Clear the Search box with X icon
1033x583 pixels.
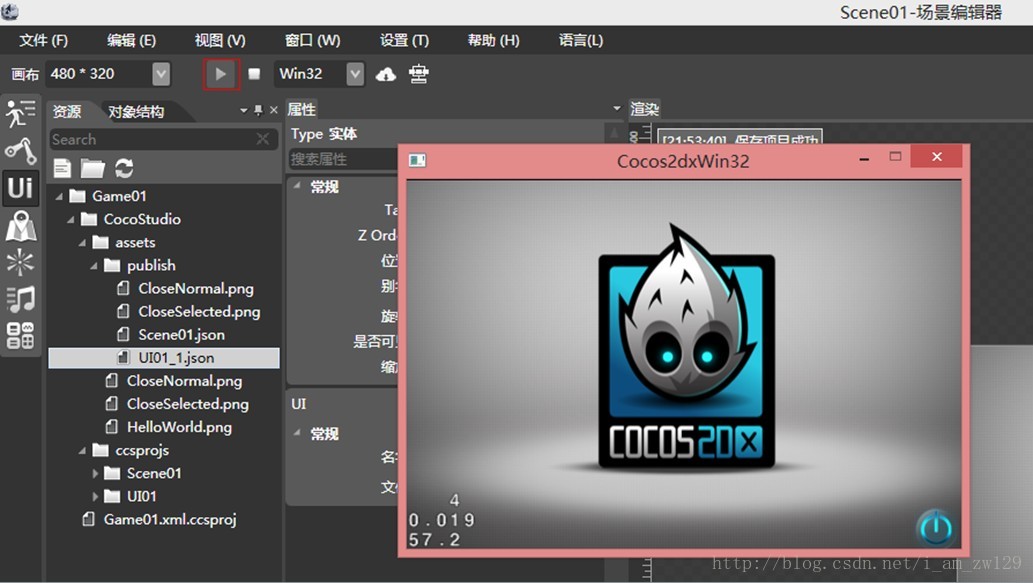point(262,139)
